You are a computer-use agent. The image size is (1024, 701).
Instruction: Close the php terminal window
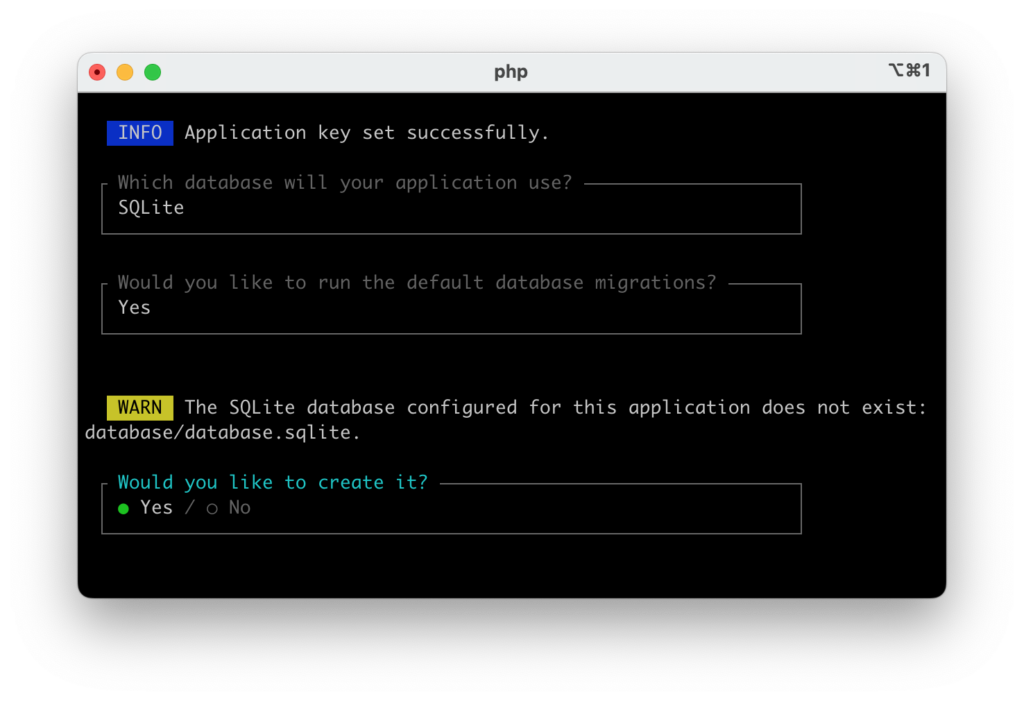(x=97, y=72)
